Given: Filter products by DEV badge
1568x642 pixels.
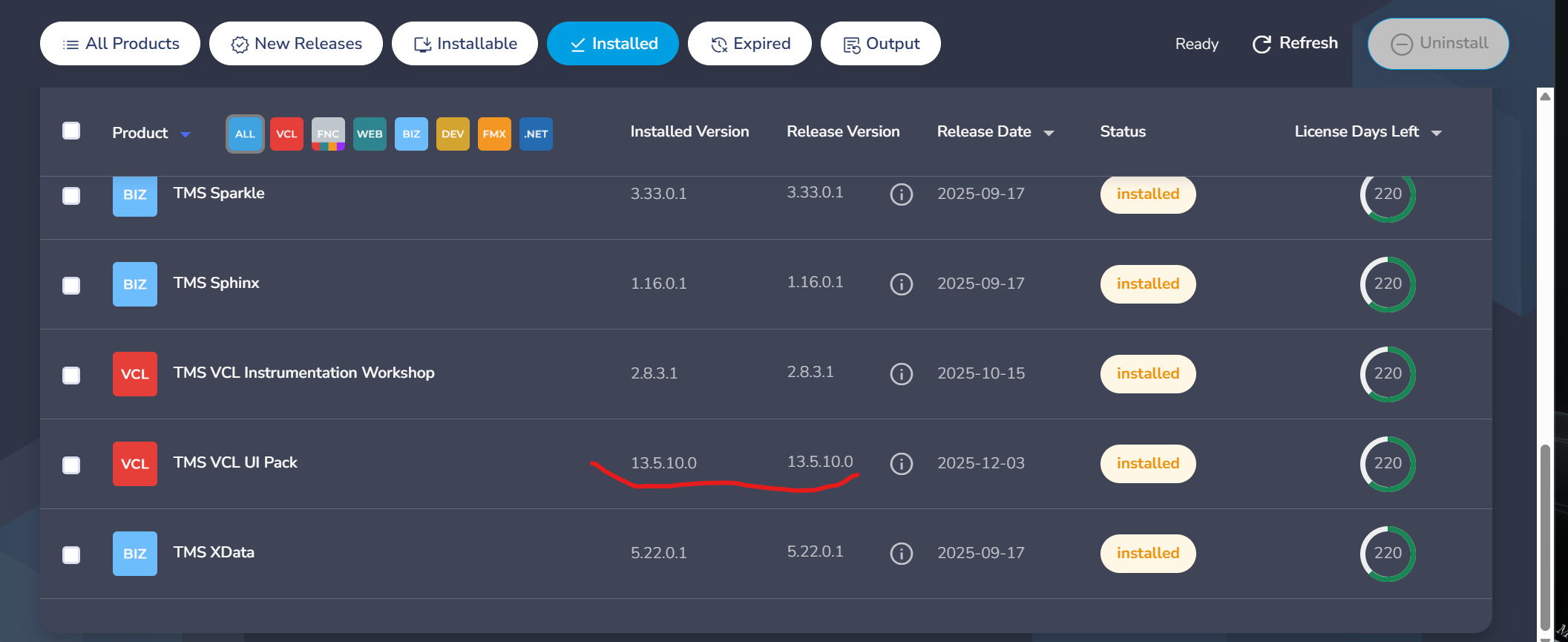Looking at the screenshot, I should point(453,134).
